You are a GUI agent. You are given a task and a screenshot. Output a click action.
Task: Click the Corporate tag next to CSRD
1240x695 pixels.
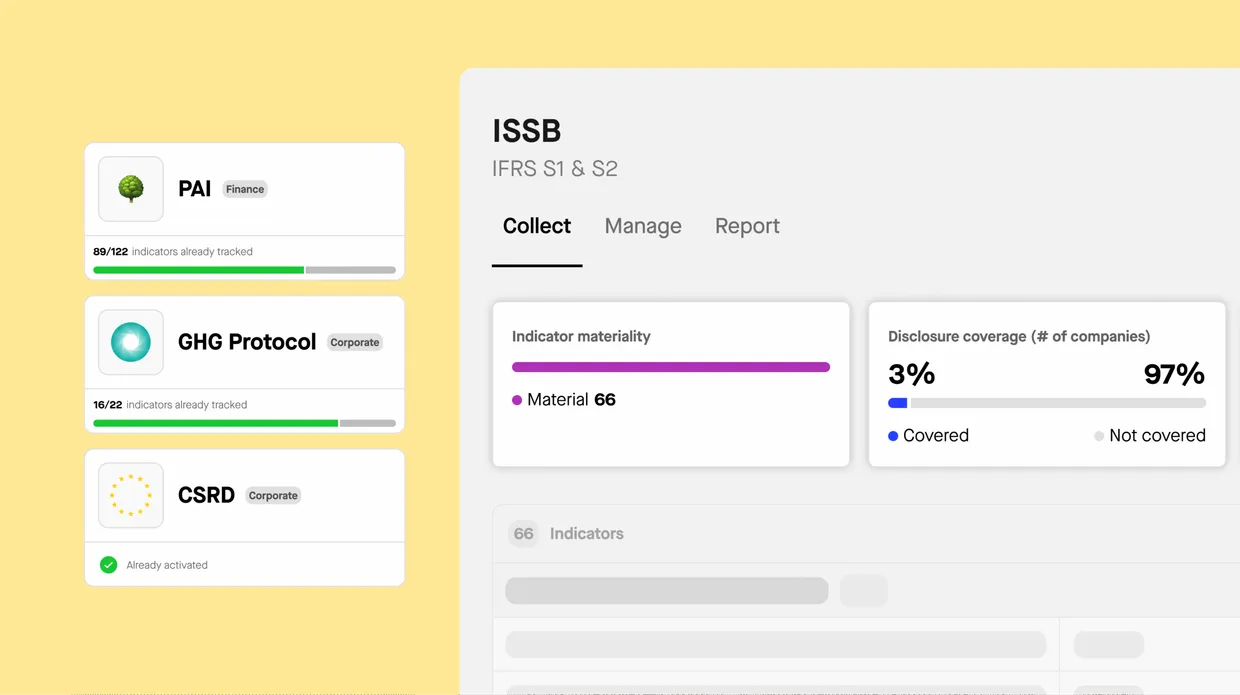273,495
